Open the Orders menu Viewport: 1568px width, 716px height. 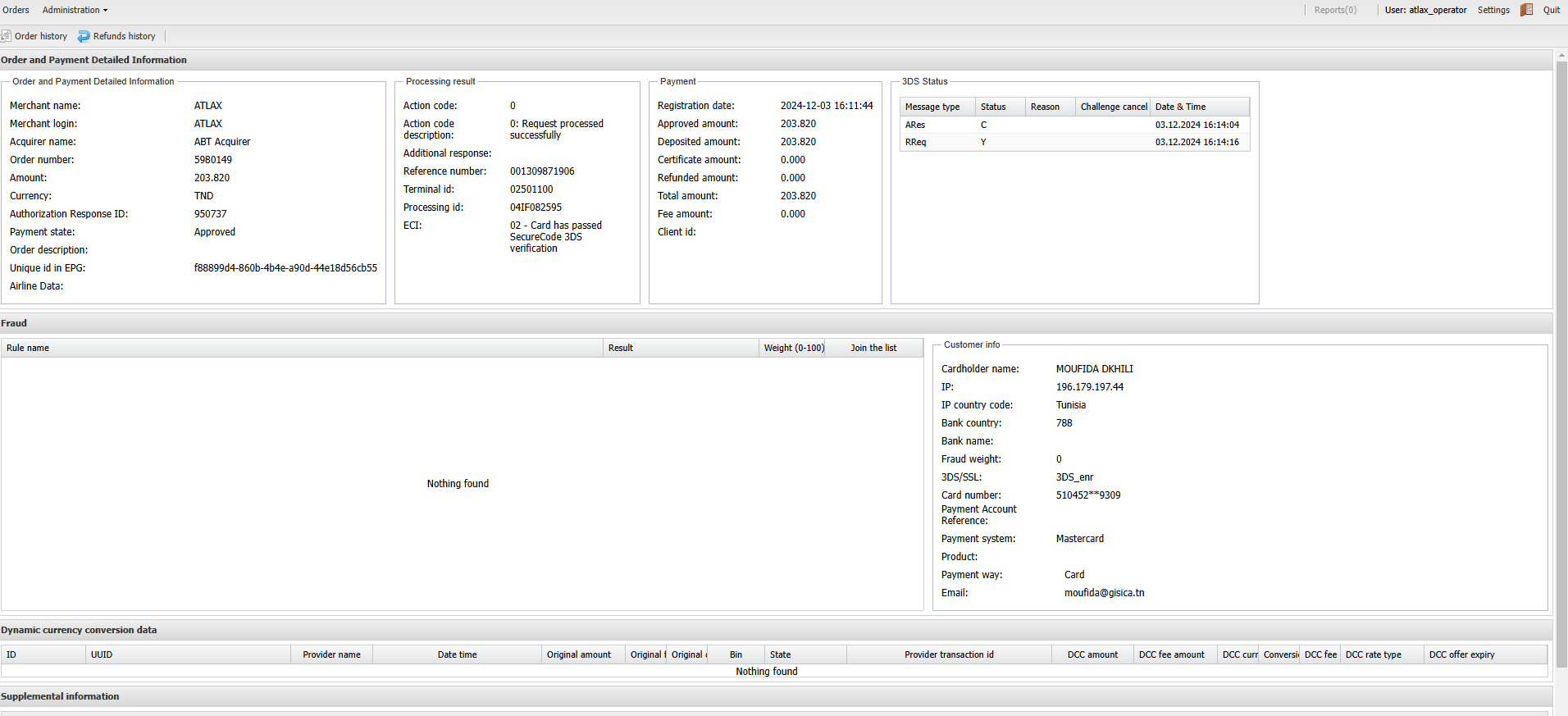(16, 10)
